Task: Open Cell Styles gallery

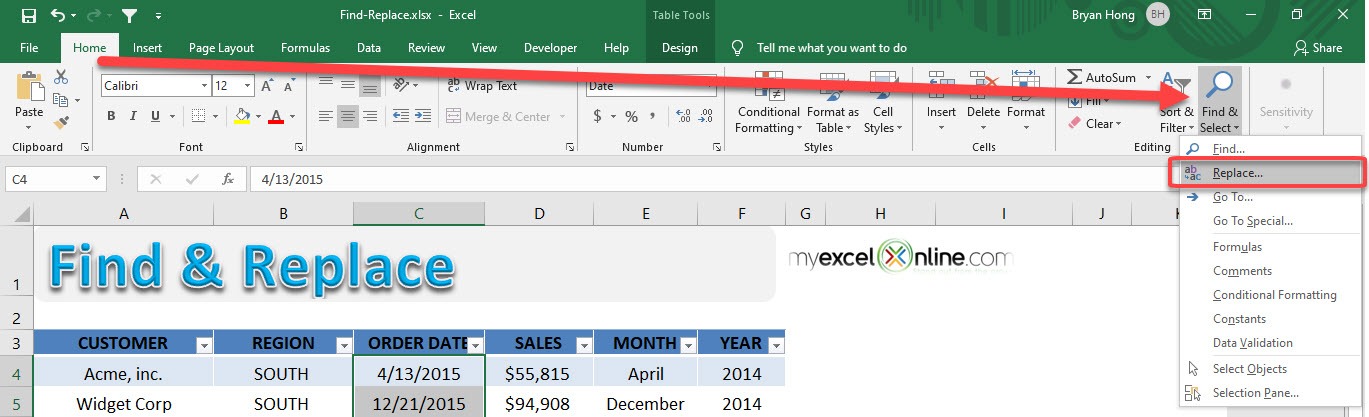Action: coord(883,103)
